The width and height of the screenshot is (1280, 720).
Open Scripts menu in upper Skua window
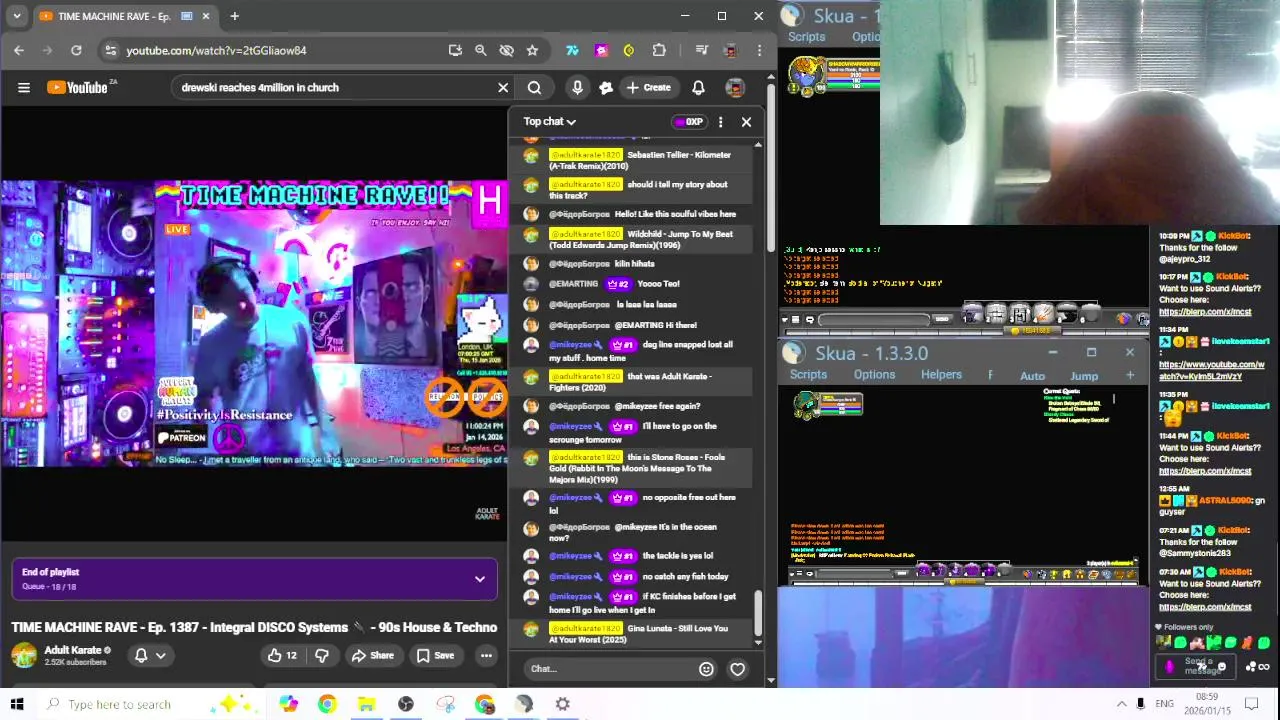pyautogui.click(x=806, y=37)
